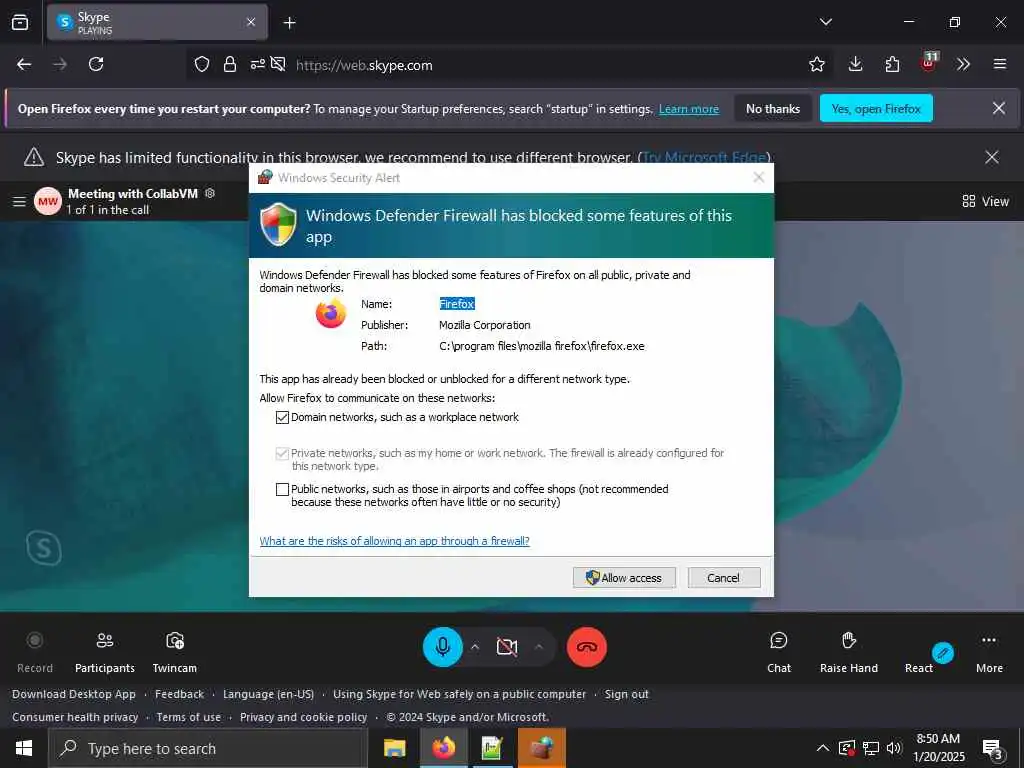Show more toolbar tools overflow chevron

pyautogui.click(x=963, y=64)
